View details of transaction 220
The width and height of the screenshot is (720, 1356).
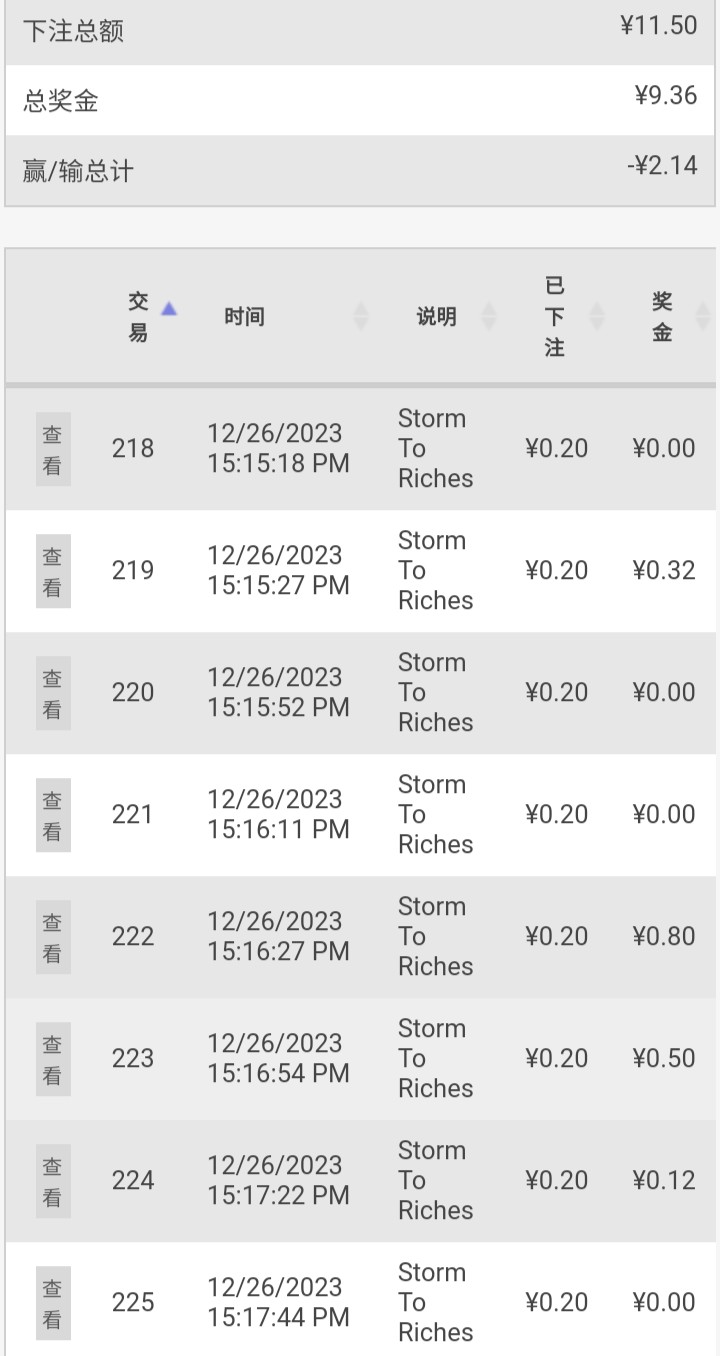[x=53, y=693]
